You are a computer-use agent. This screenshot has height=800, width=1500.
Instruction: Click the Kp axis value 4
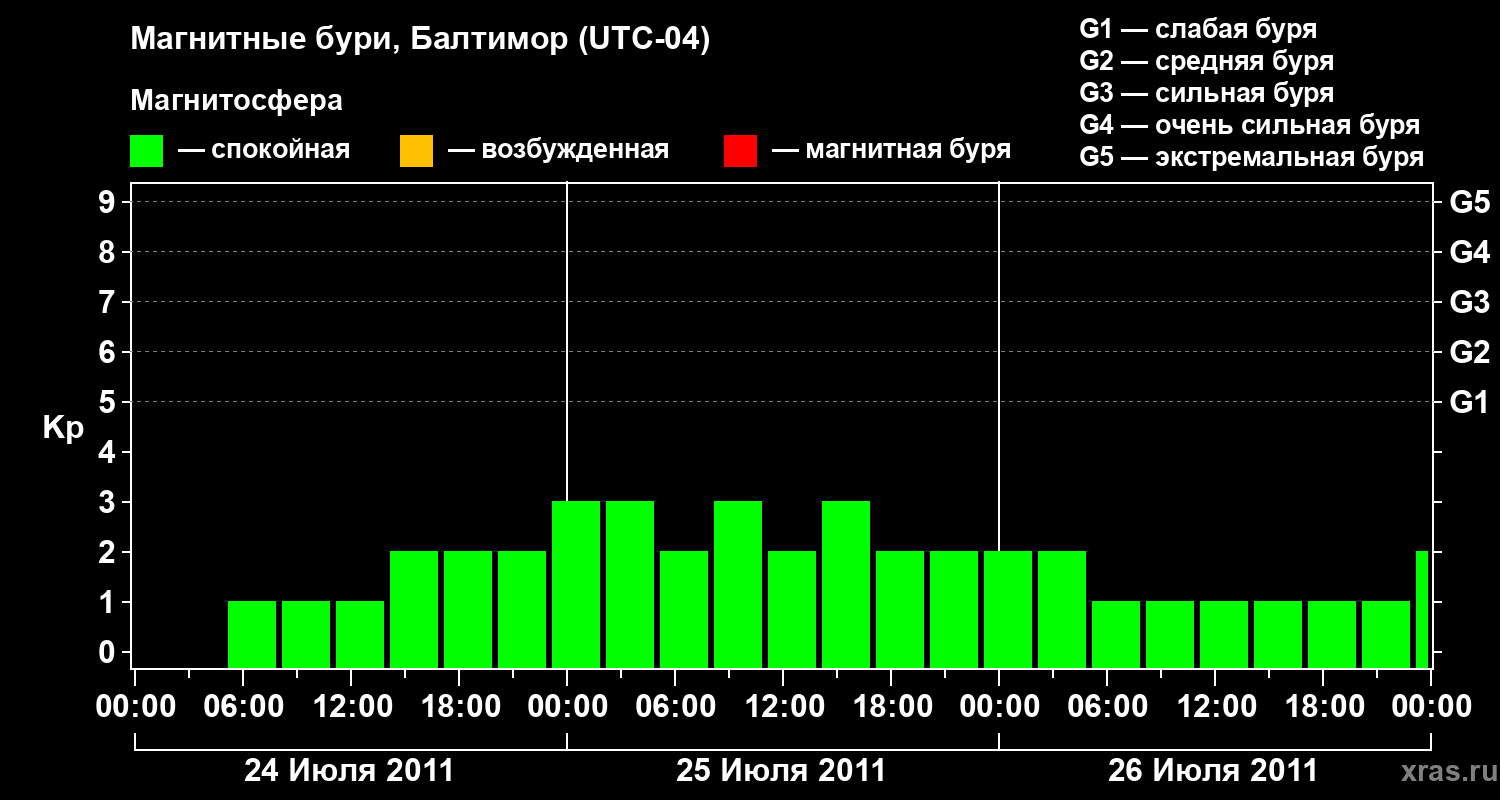[109, 452]
